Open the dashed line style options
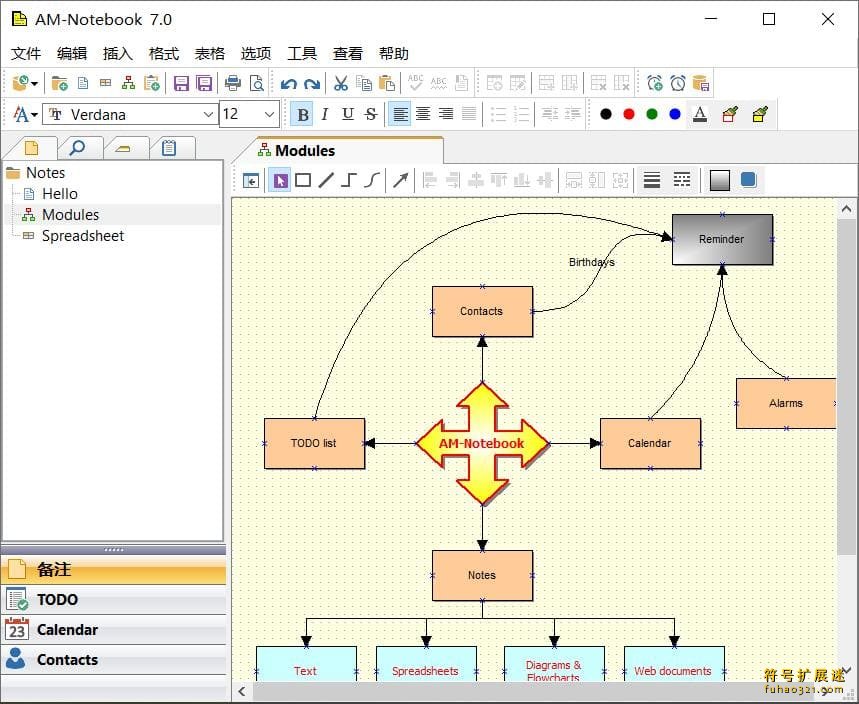859x704 pixels. tap(682, 180)
